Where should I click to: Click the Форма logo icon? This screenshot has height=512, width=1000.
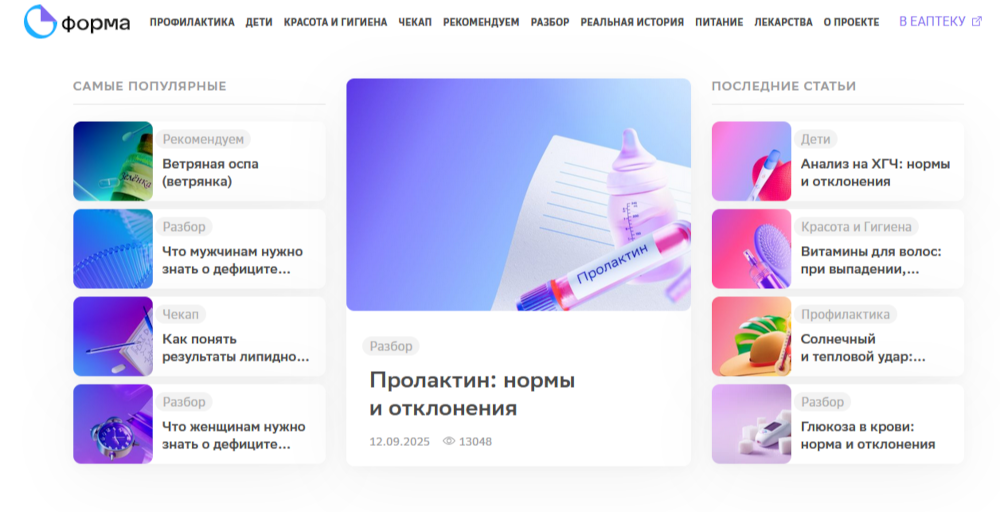pos(40,22)
